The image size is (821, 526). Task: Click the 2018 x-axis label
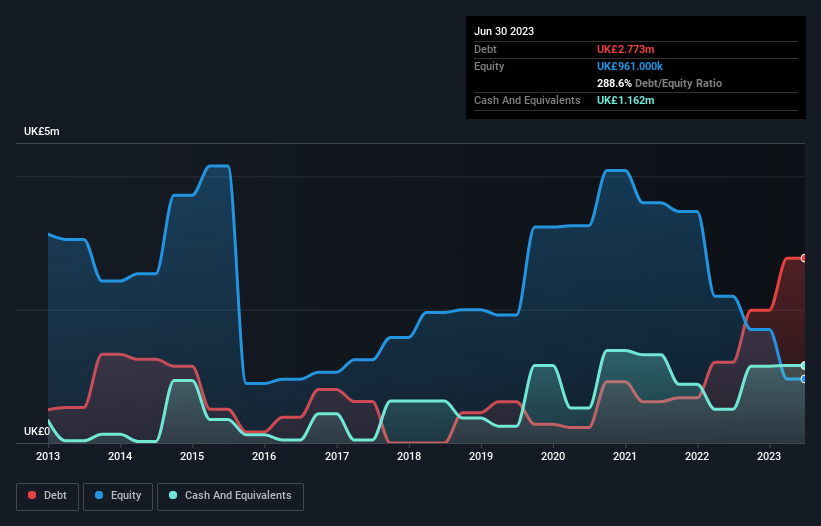pos(409,456)
